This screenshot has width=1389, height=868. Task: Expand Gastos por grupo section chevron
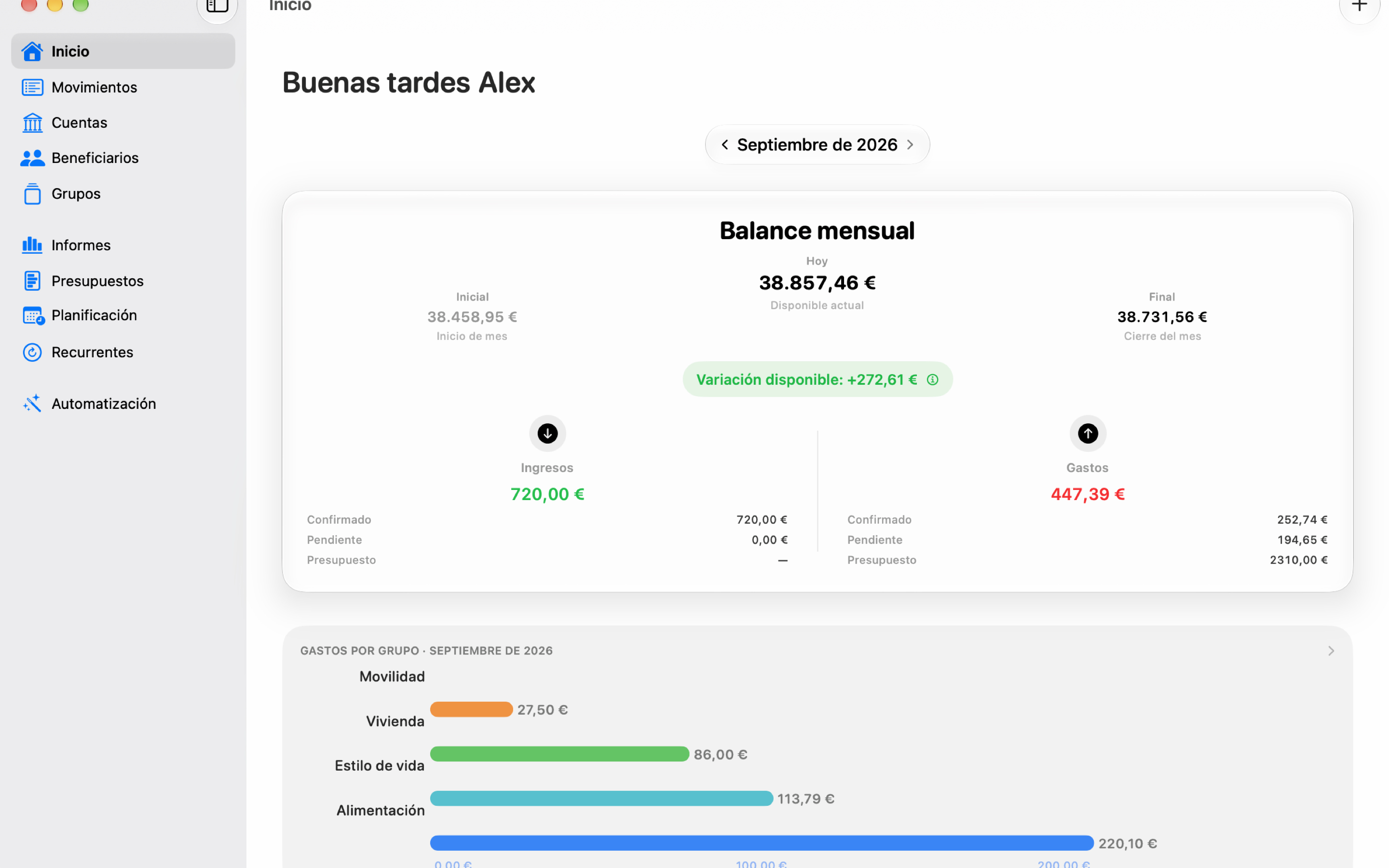[x=1331, y=651]
